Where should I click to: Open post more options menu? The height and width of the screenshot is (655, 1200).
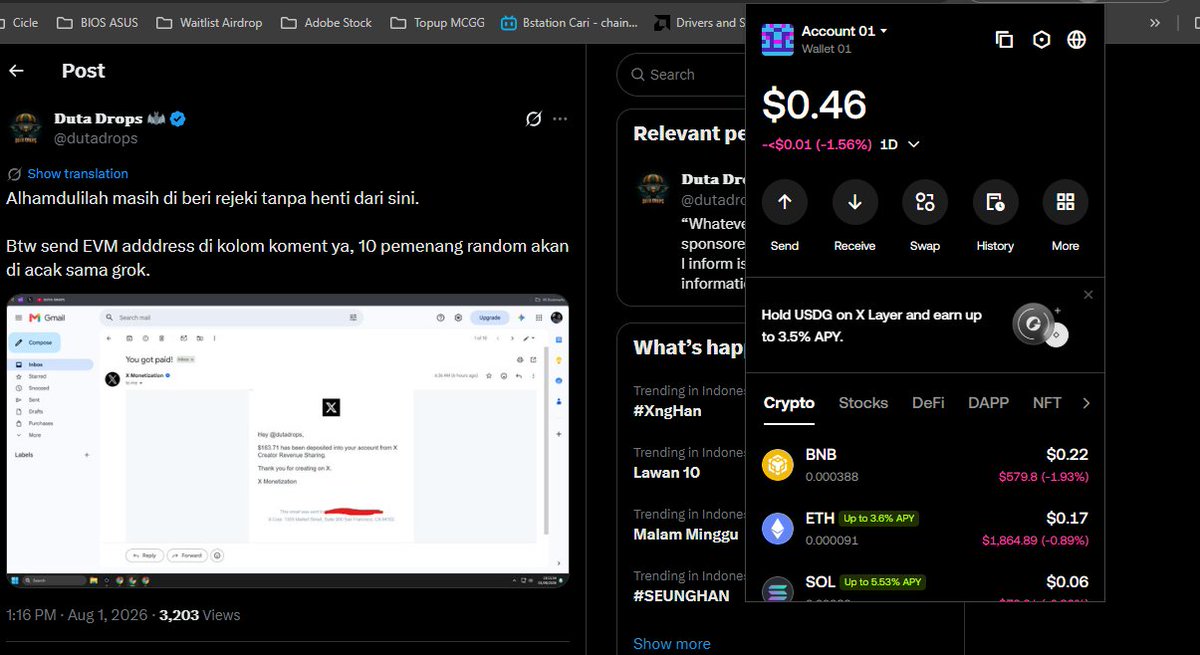(x=560, y=119)
